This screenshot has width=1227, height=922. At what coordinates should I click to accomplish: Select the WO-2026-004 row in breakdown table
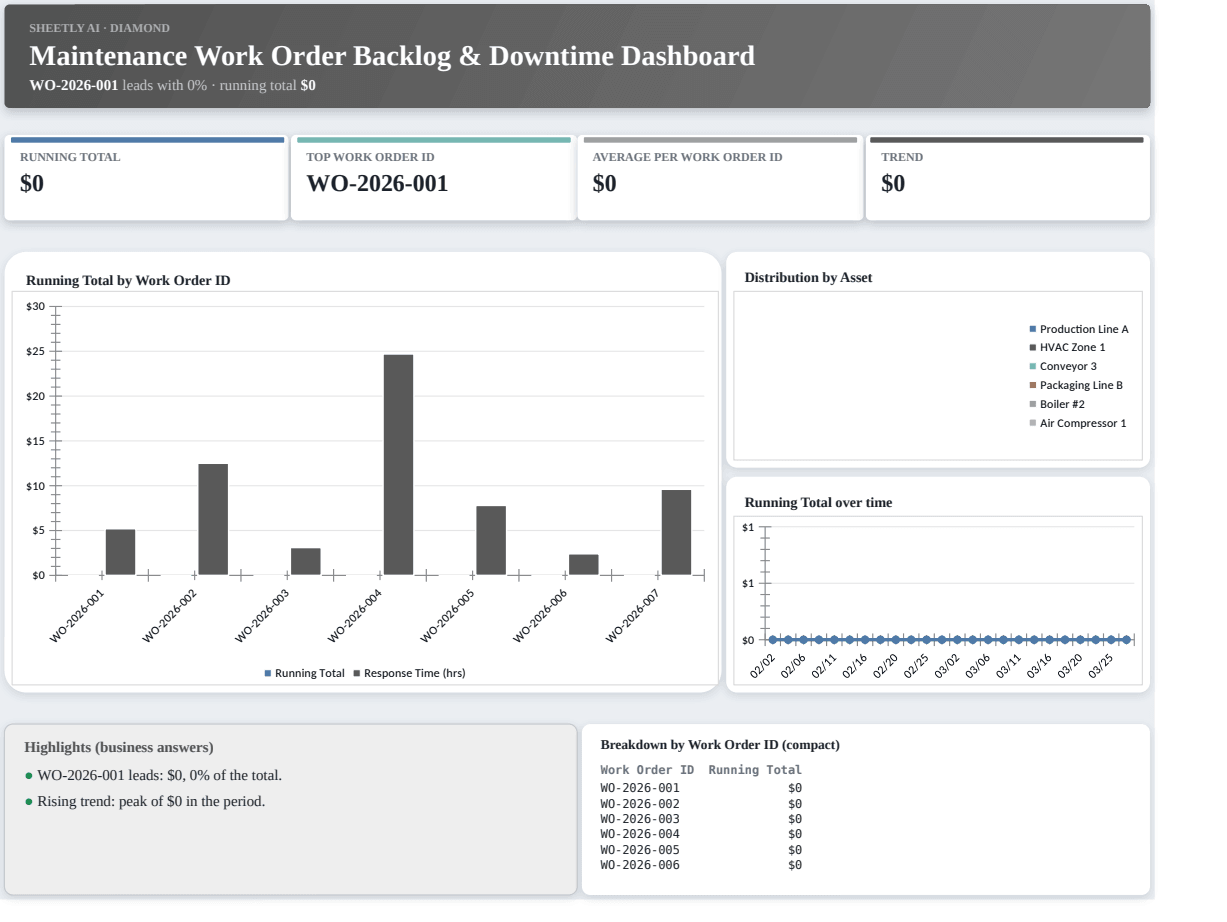[701, 834]
